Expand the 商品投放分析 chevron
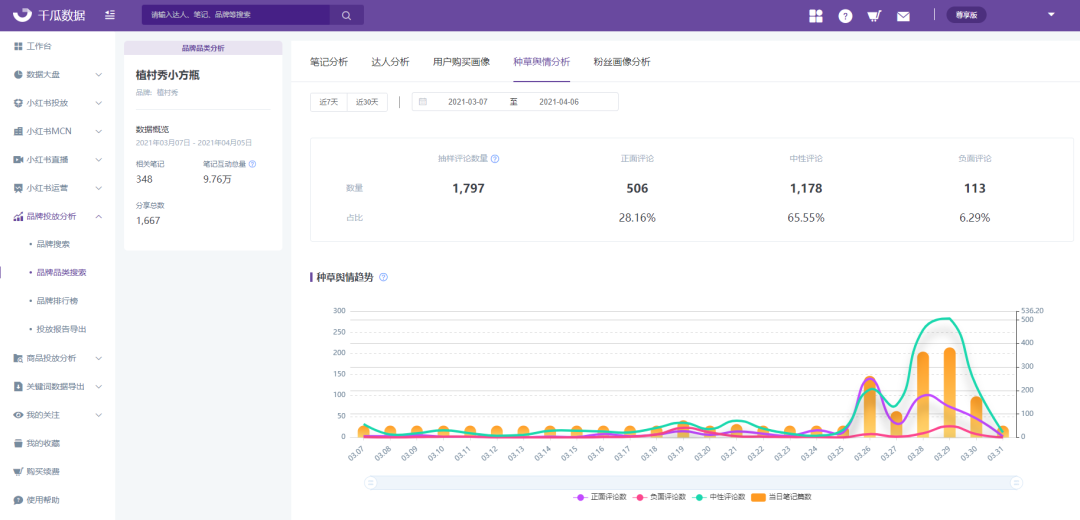This screenshot has height=520, width=1080. pos(98,358)
